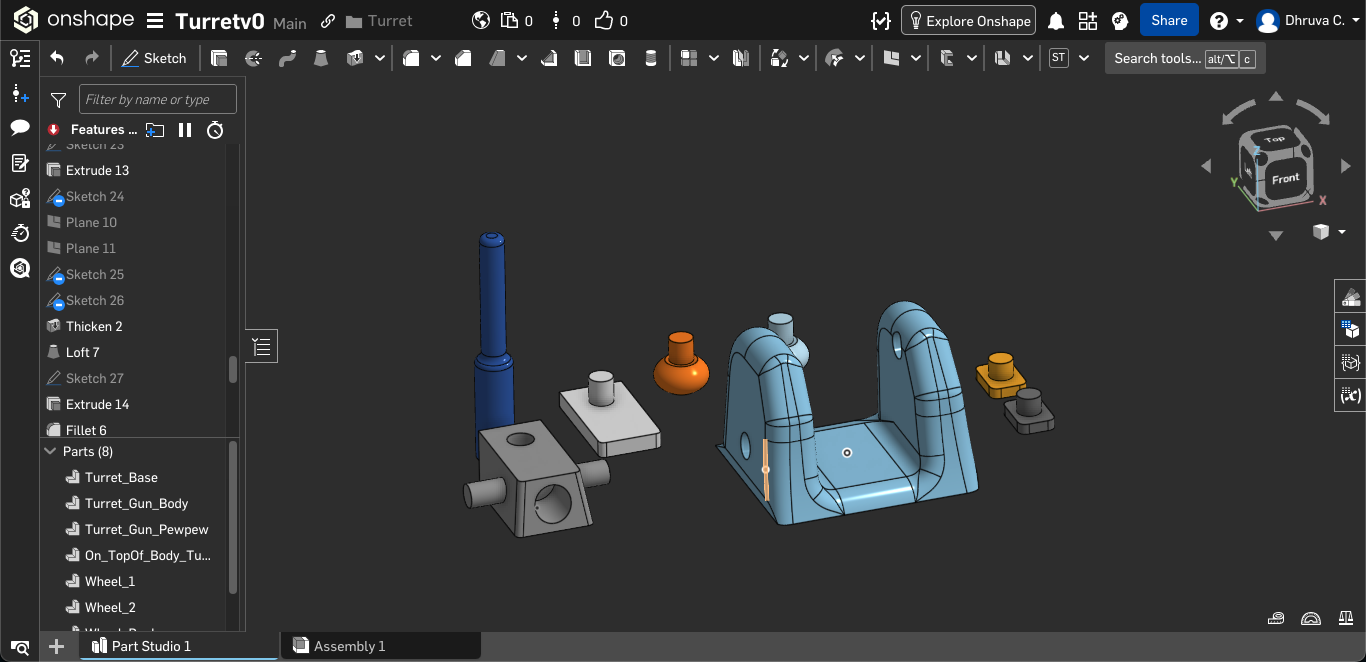Viewport: 1366px width, 662px height.
Task: Select the Linear pattern tool icon
Action: [688, 58]
